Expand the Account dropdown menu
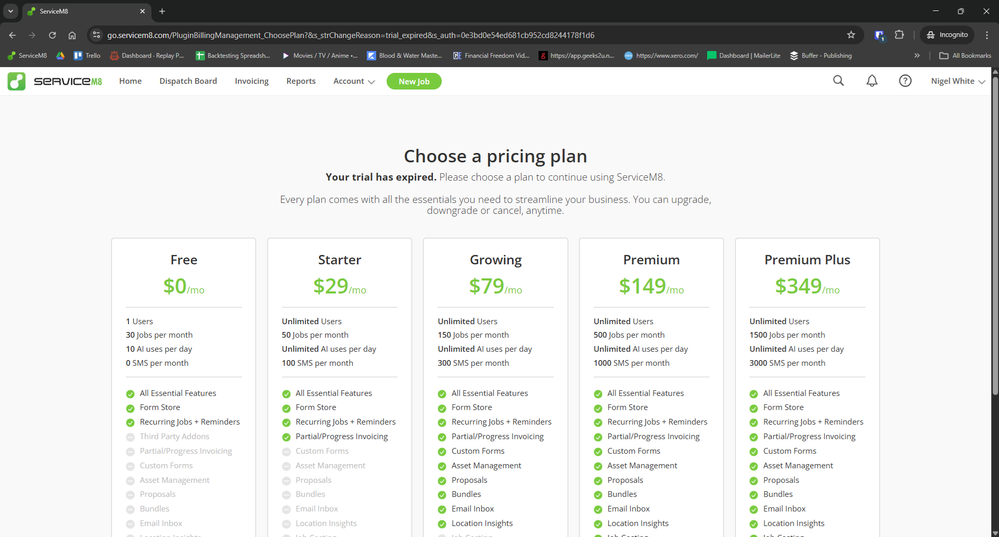Image resolution: width=999 pixels, height=537 pixels. (x=354, y=82)
